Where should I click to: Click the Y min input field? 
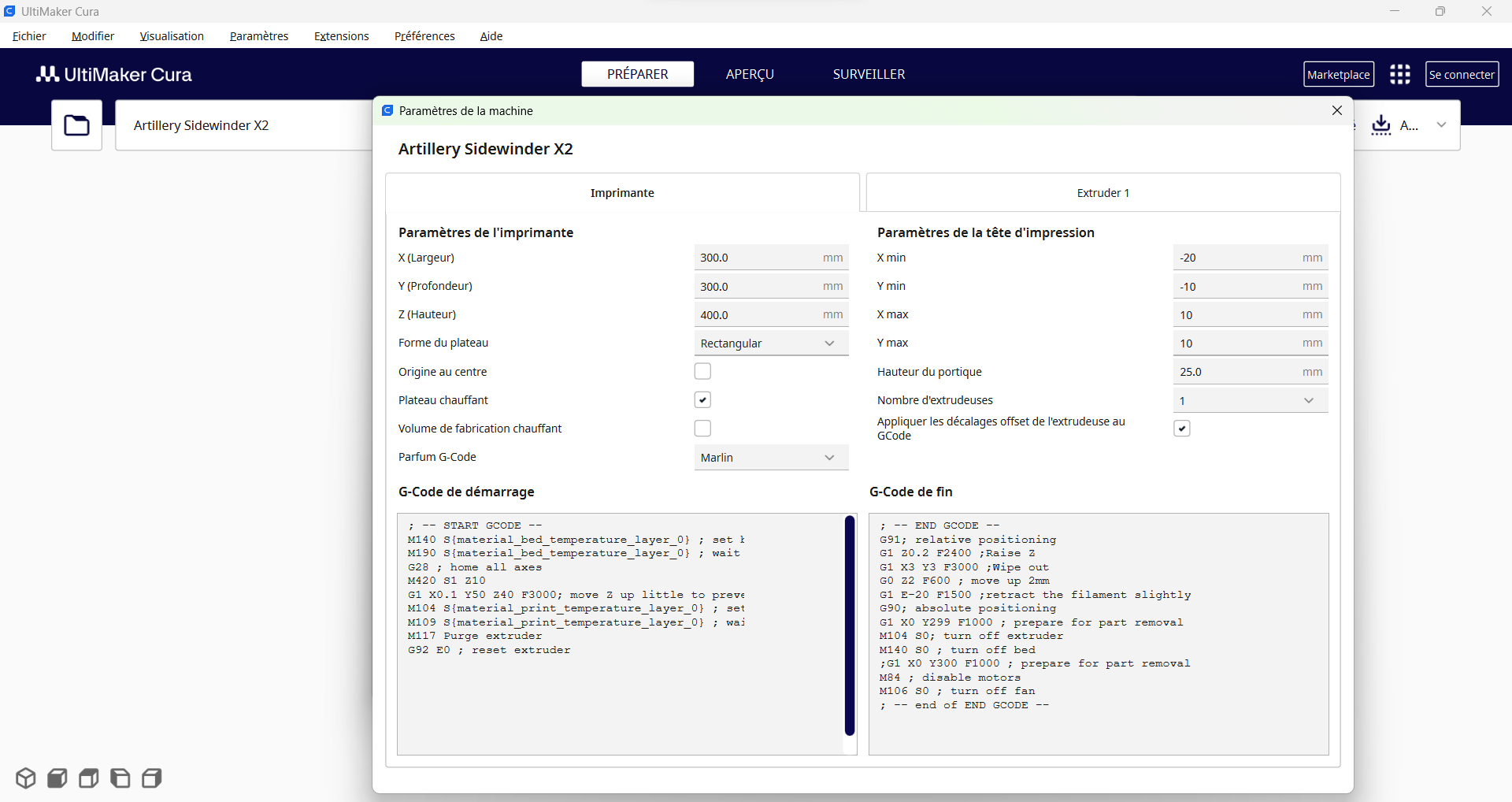1251,286
